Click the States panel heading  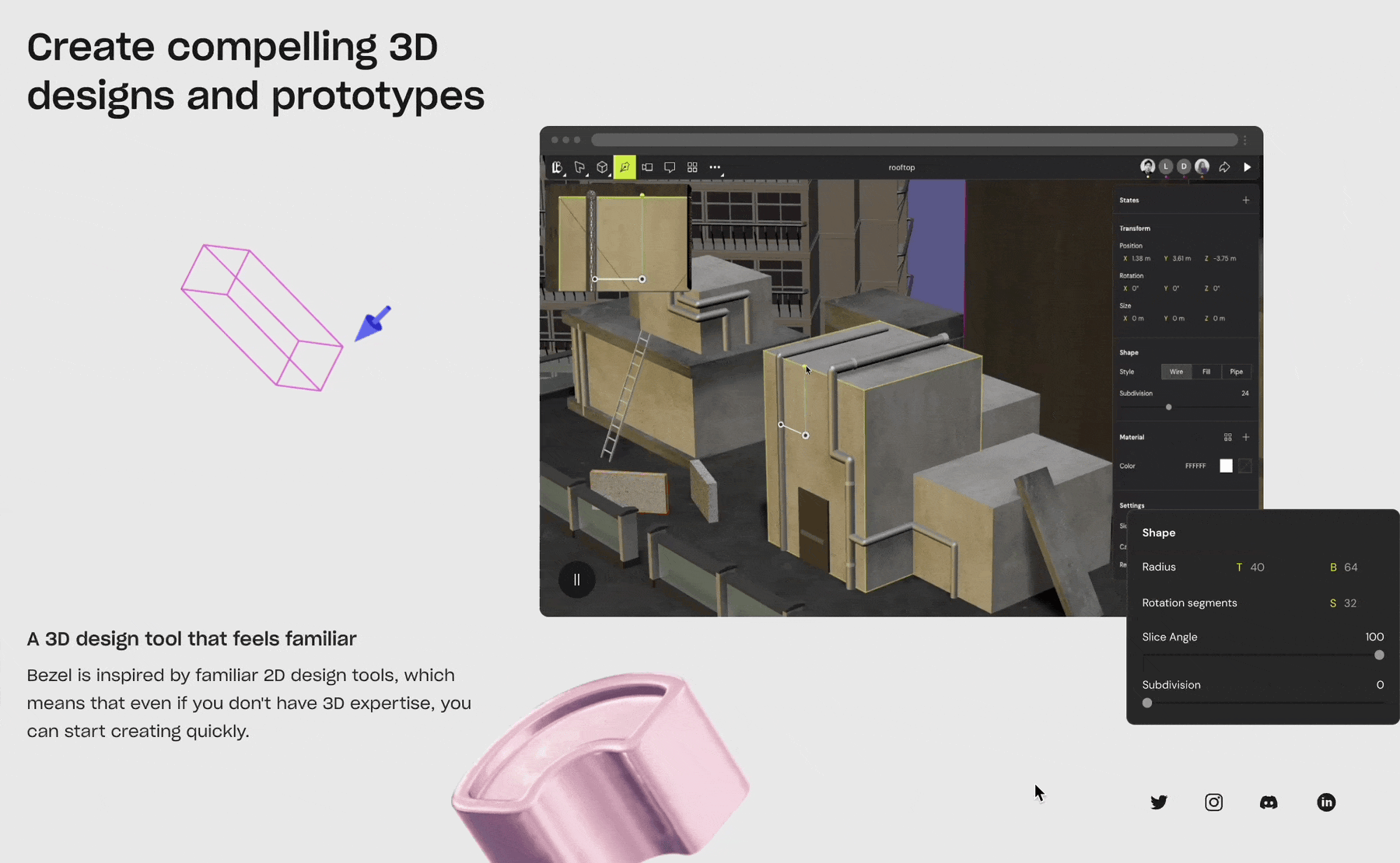(1129, 201)
